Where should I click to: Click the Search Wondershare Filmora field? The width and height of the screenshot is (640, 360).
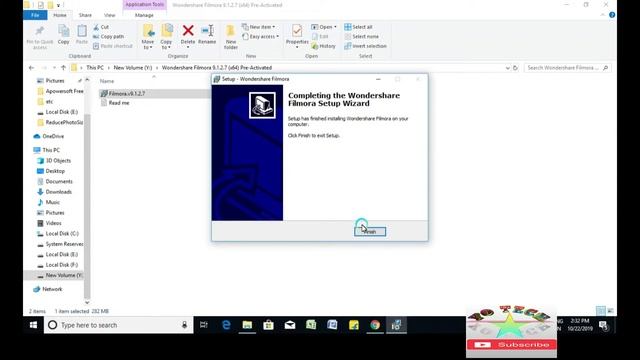pyautogui.click(x=567, y=68)
